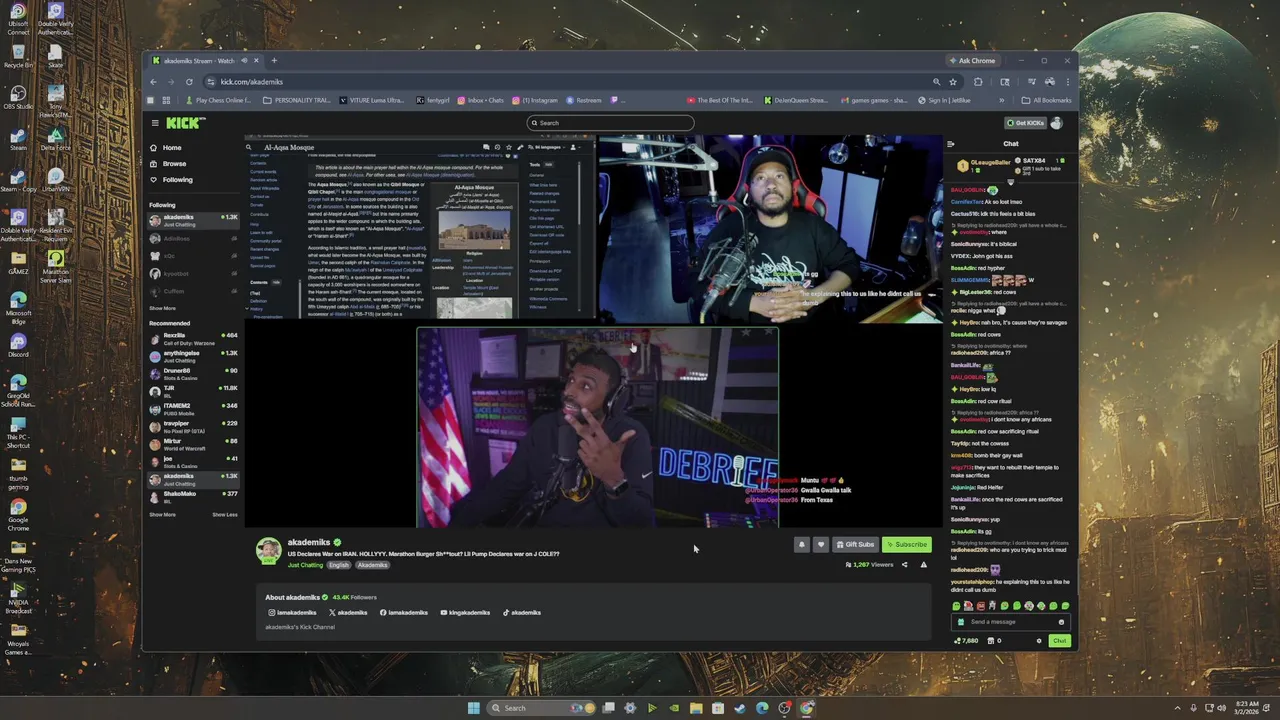Screen dimensions: 1280x720
Task: Toggle stream notifications bell icon
Action: point(801,545)
